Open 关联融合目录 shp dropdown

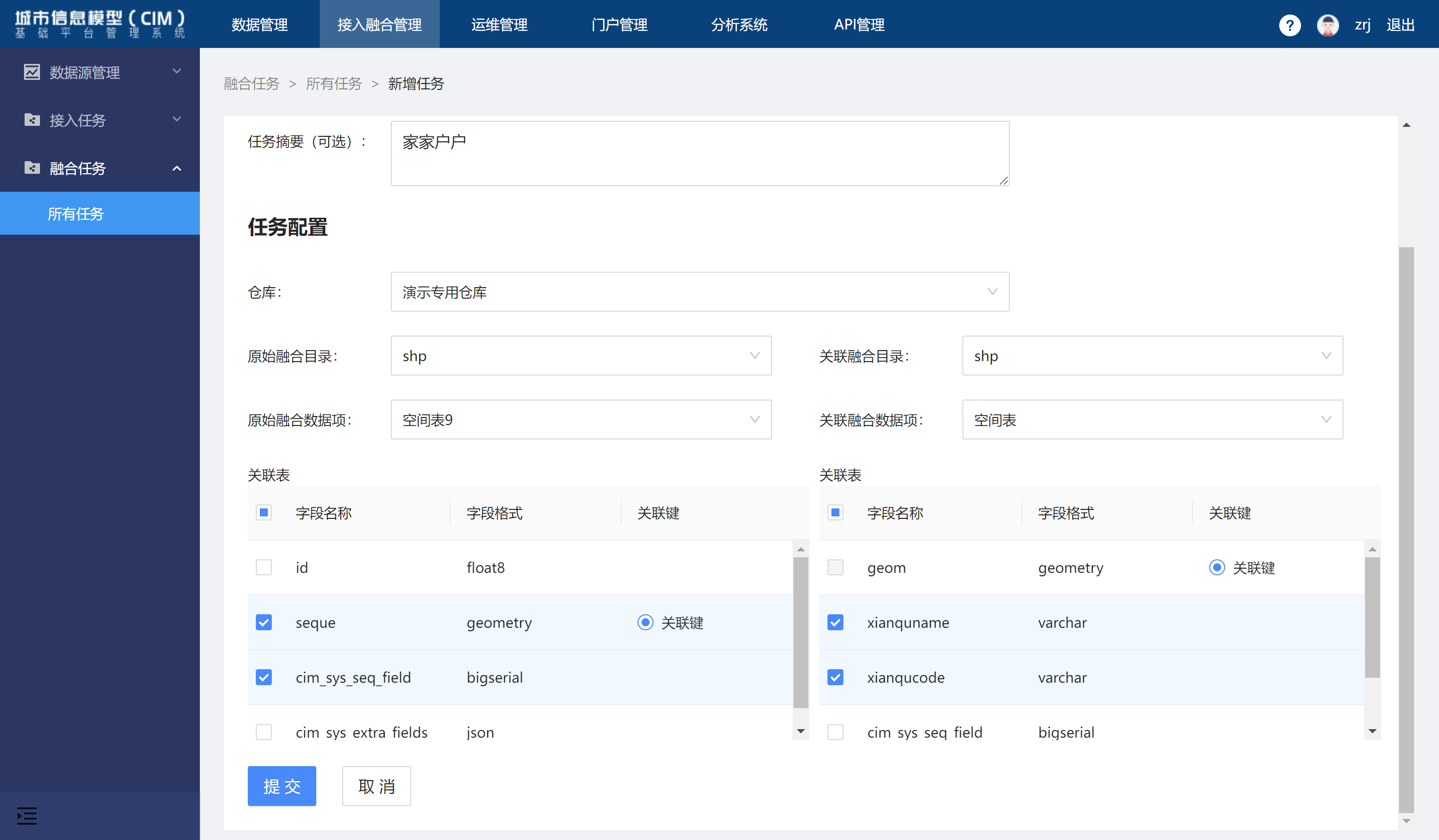pos(1152,356)
